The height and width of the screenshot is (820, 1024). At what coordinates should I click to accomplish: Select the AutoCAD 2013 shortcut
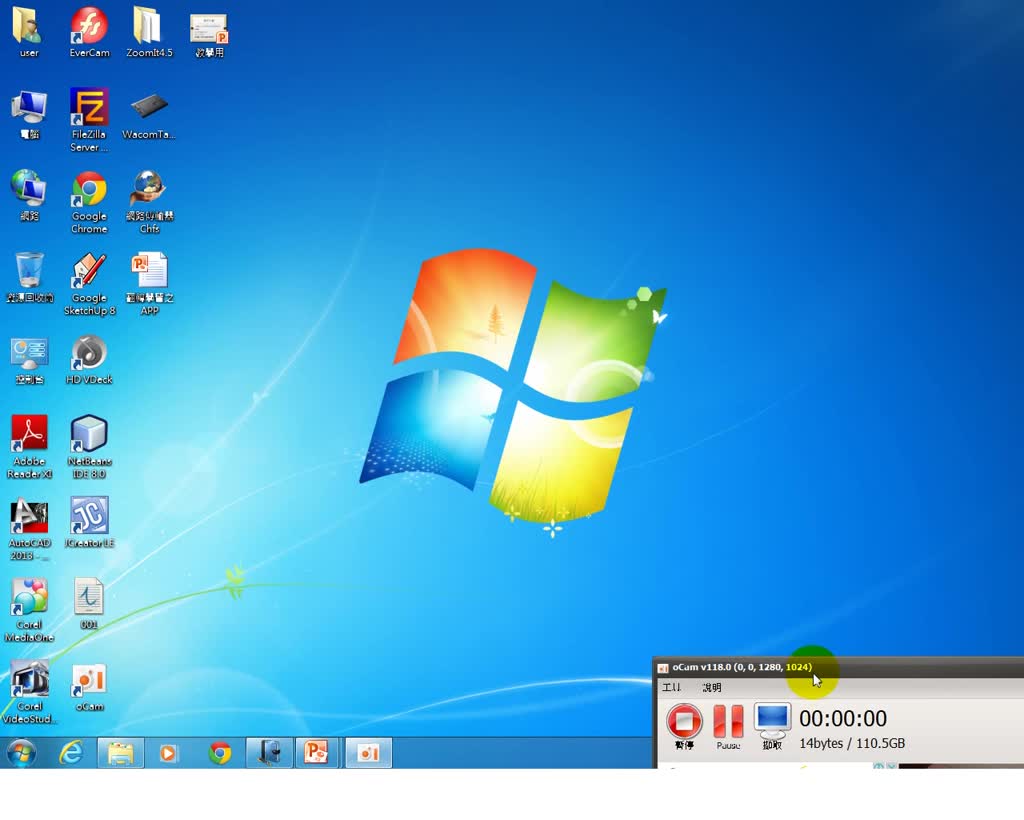click(29, 529)
